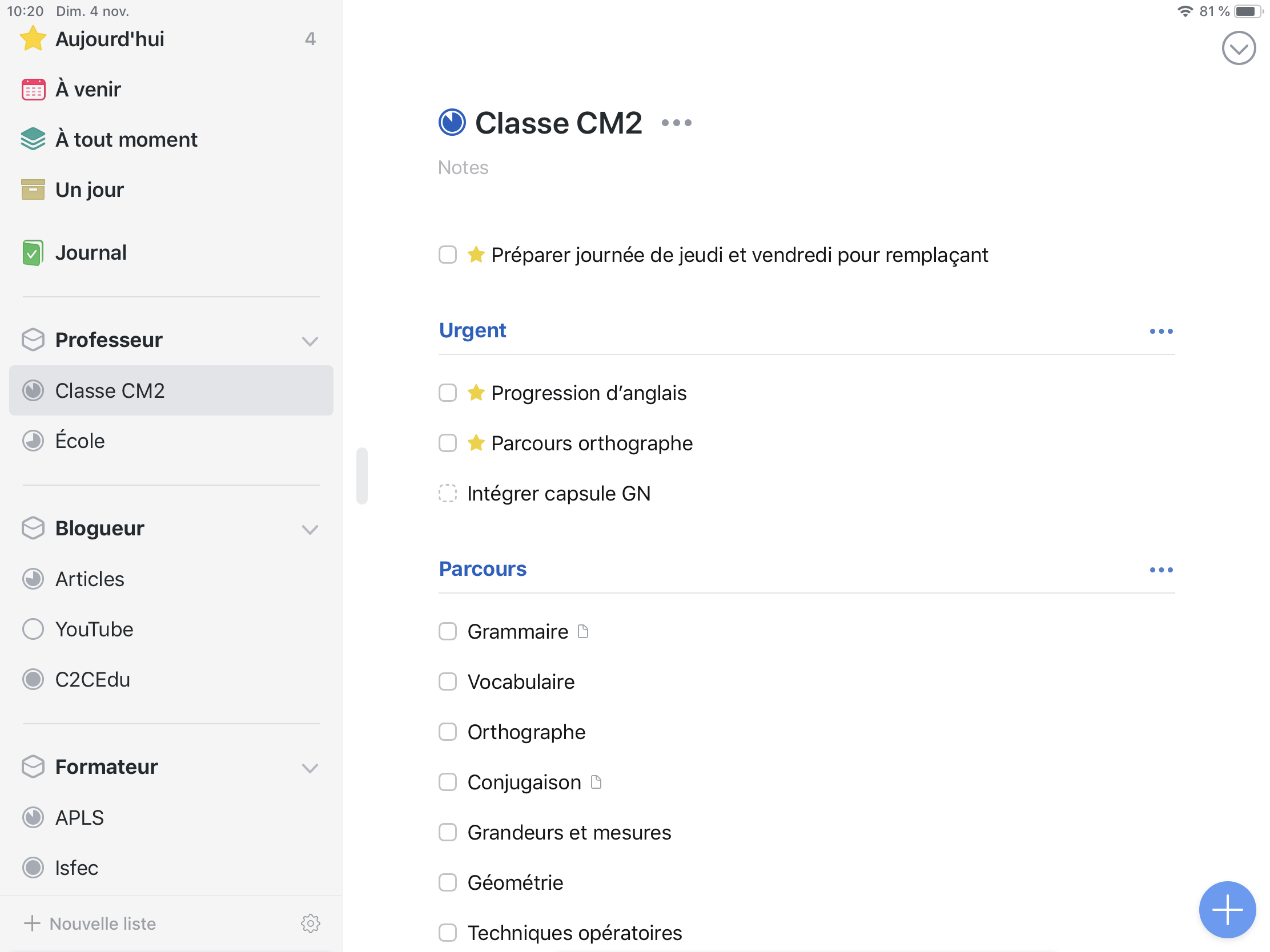Click the Classe CM2 title ellipsis icon
The height and width of the screenshot is (952, 1270).
pyautogui.click(x=676, y=123)
